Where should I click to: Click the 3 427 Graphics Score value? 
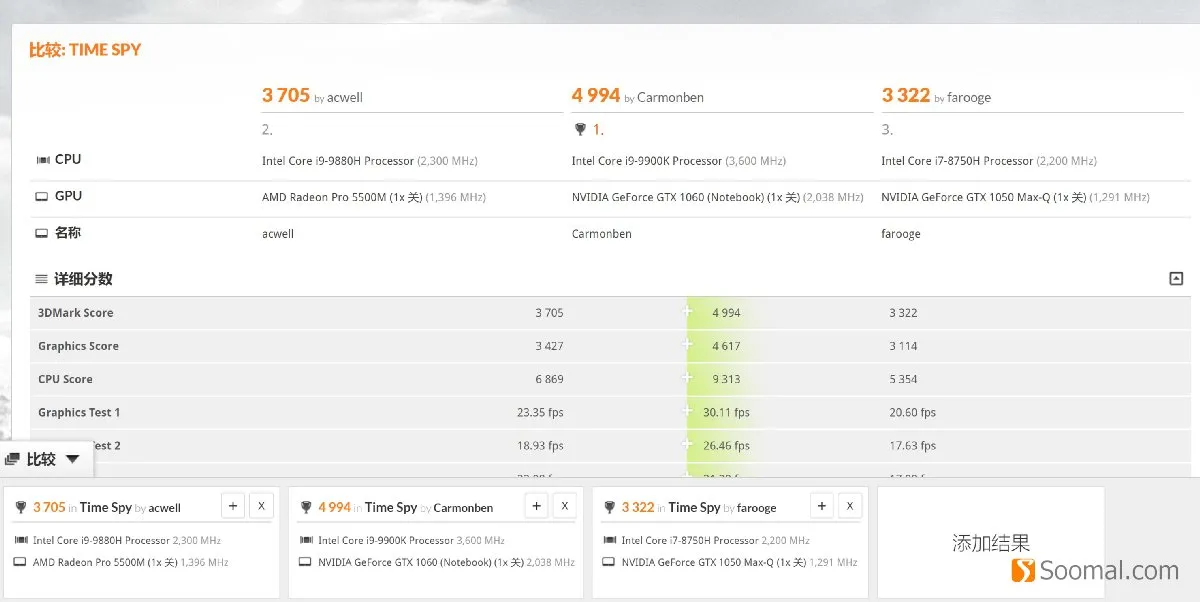(x=549, y=346)
